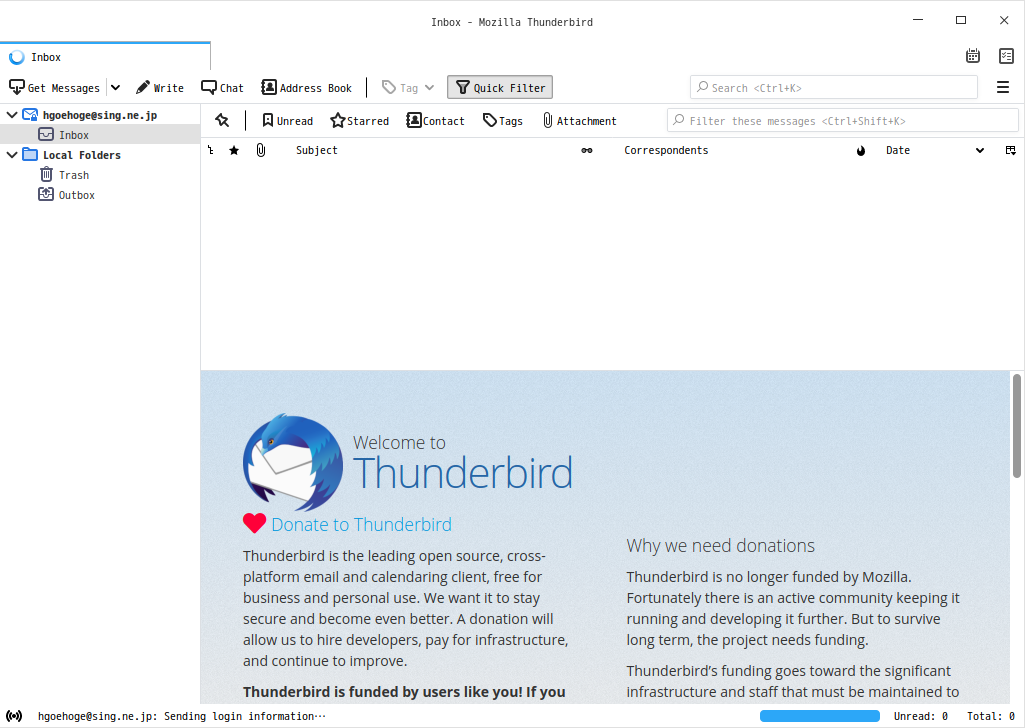Click the welcome page vertical scrollbar
This screenshot has height=728, width=1025.
[x=1017, y=426]
